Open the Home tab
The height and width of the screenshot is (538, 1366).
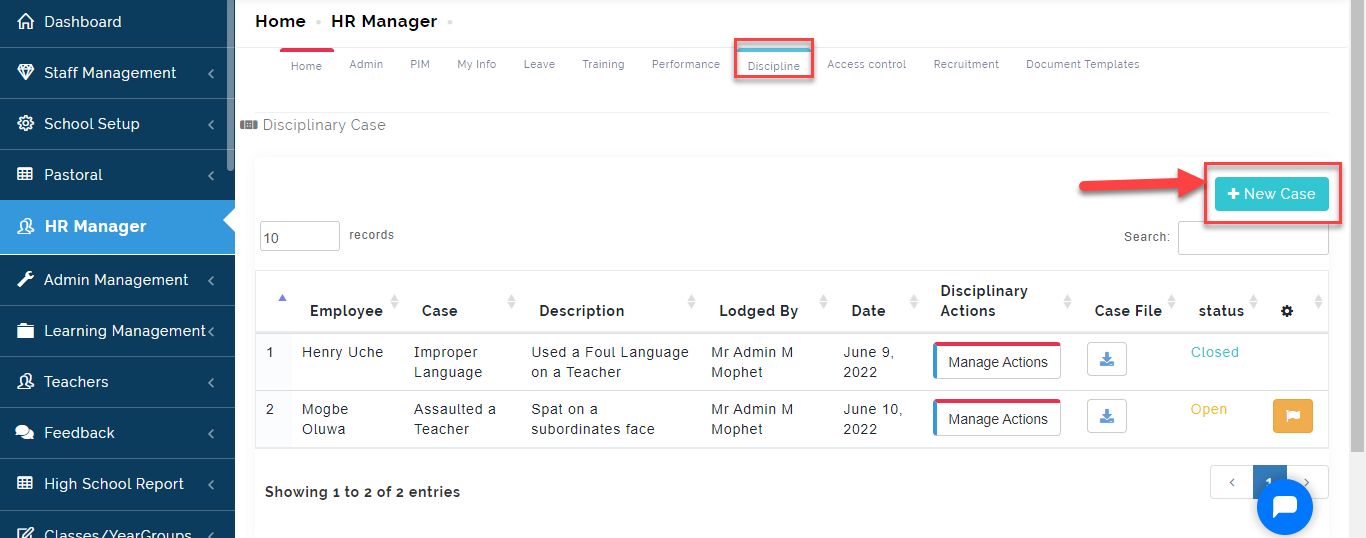click(306, 66)
